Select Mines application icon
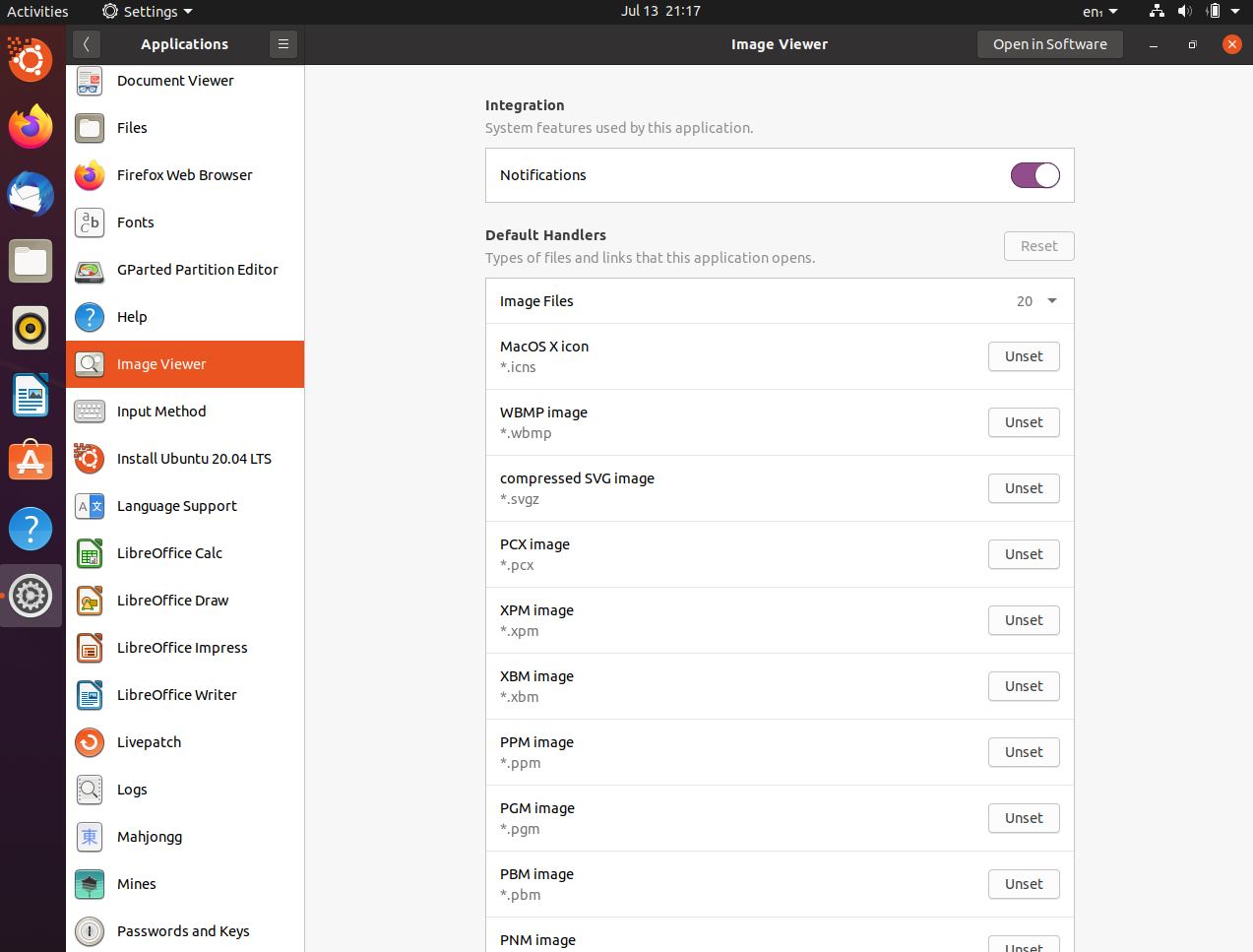The height and width of the screenshot is (952, 1253). tap(90, 884)
